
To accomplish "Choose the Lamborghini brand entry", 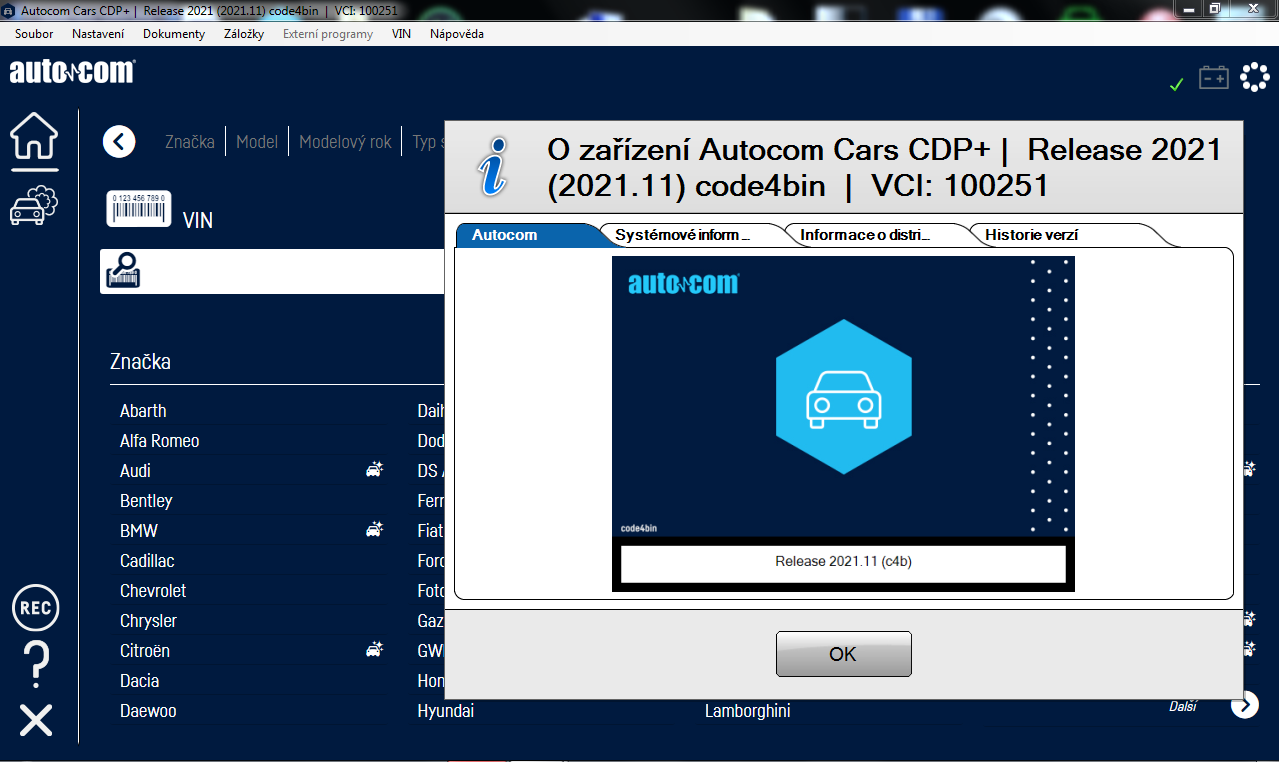I will [x=747, y=711].
